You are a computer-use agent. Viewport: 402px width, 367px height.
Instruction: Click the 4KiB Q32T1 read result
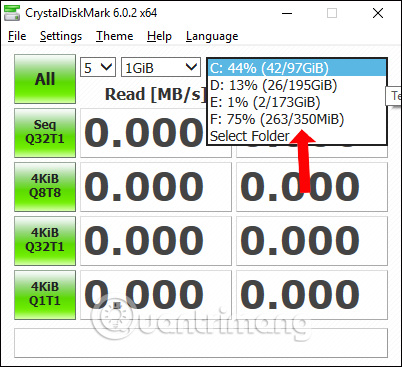156,241
